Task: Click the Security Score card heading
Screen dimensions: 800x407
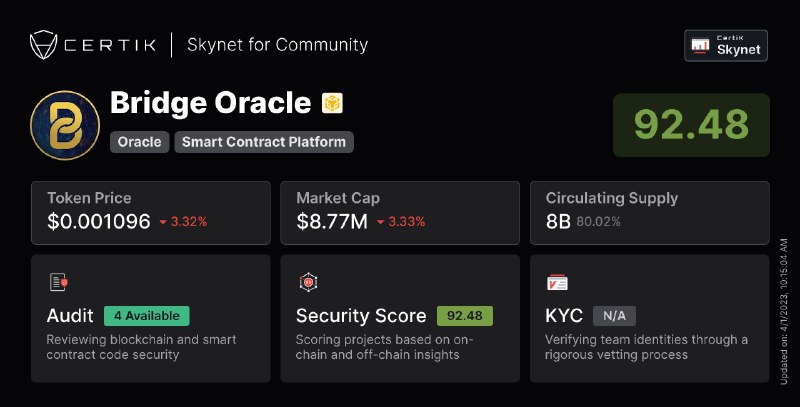Action: [x=361, y=316]
